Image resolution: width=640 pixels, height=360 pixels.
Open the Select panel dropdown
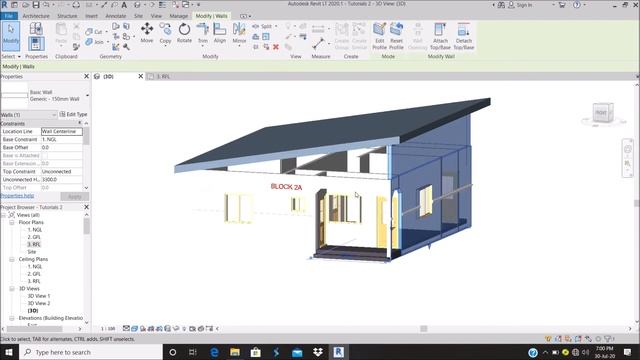(11, 56)
